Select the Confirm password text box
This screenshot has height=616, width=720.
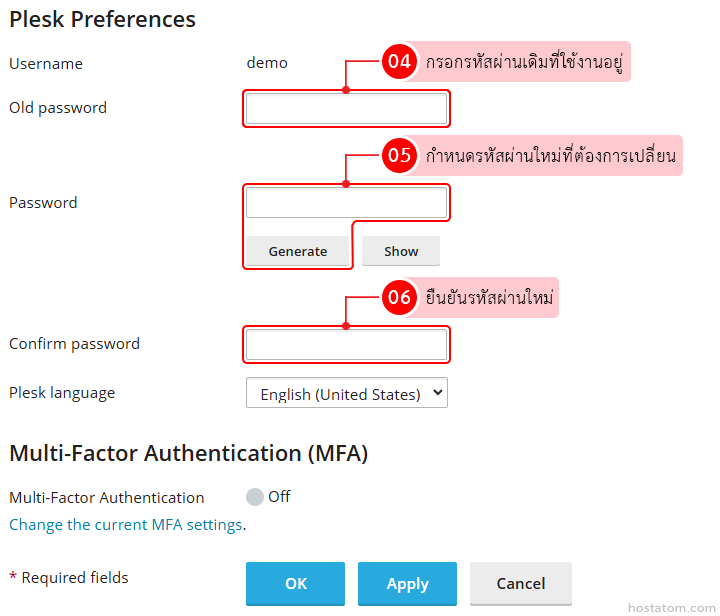pyautogui.click(x=346, y=345)
